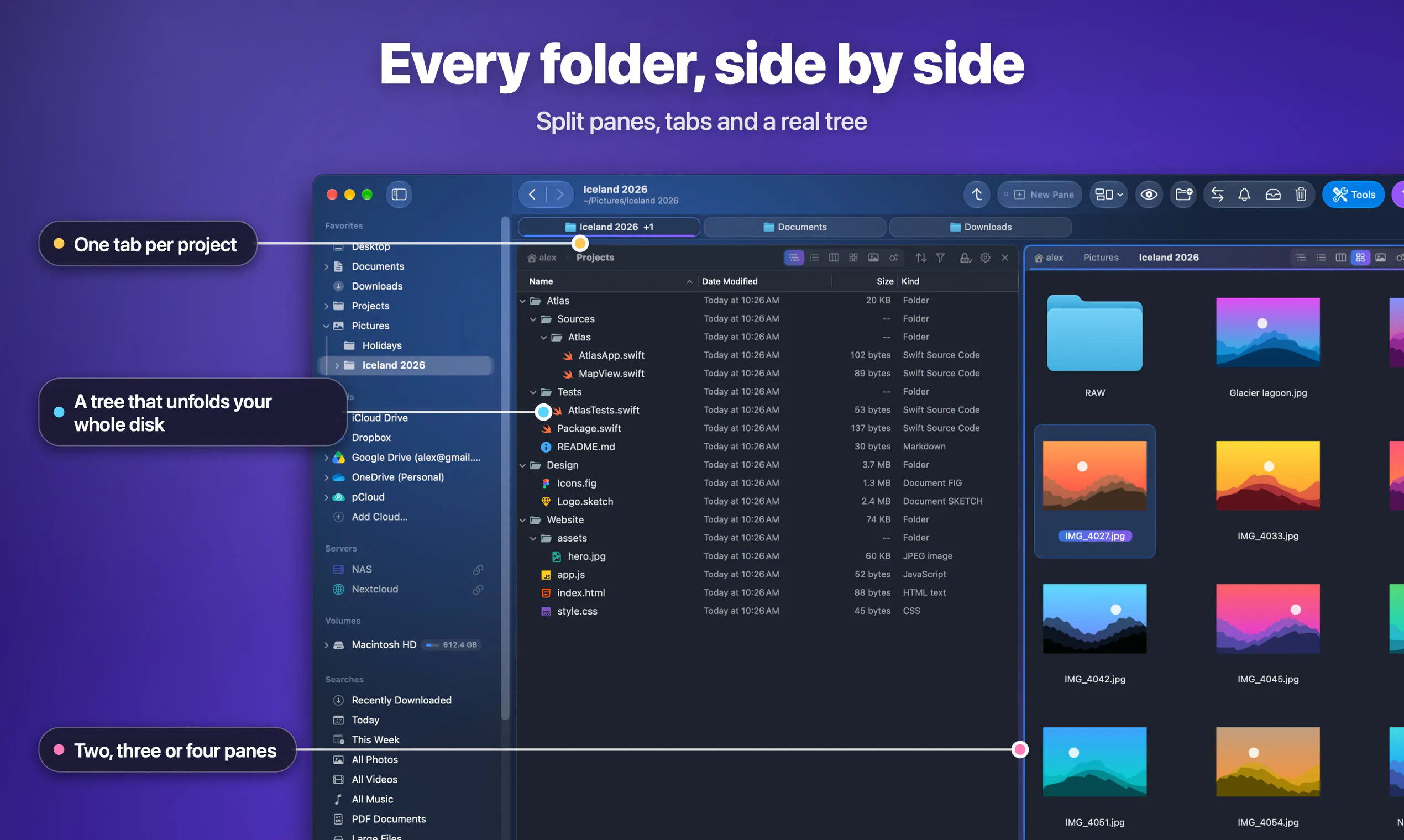Viewport: 1404px width, 840px height.
Task: Switch to the Documents tab
Action: pyautogui.click(x=795, y=227)
